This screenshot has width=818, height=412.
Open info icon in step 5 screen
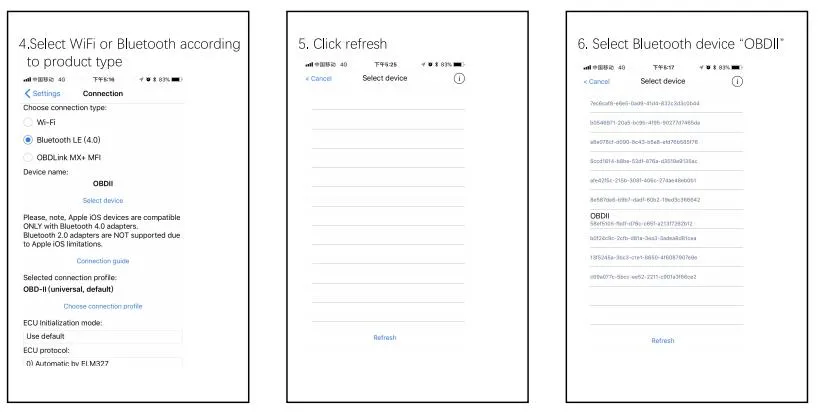tap(459, 79)
